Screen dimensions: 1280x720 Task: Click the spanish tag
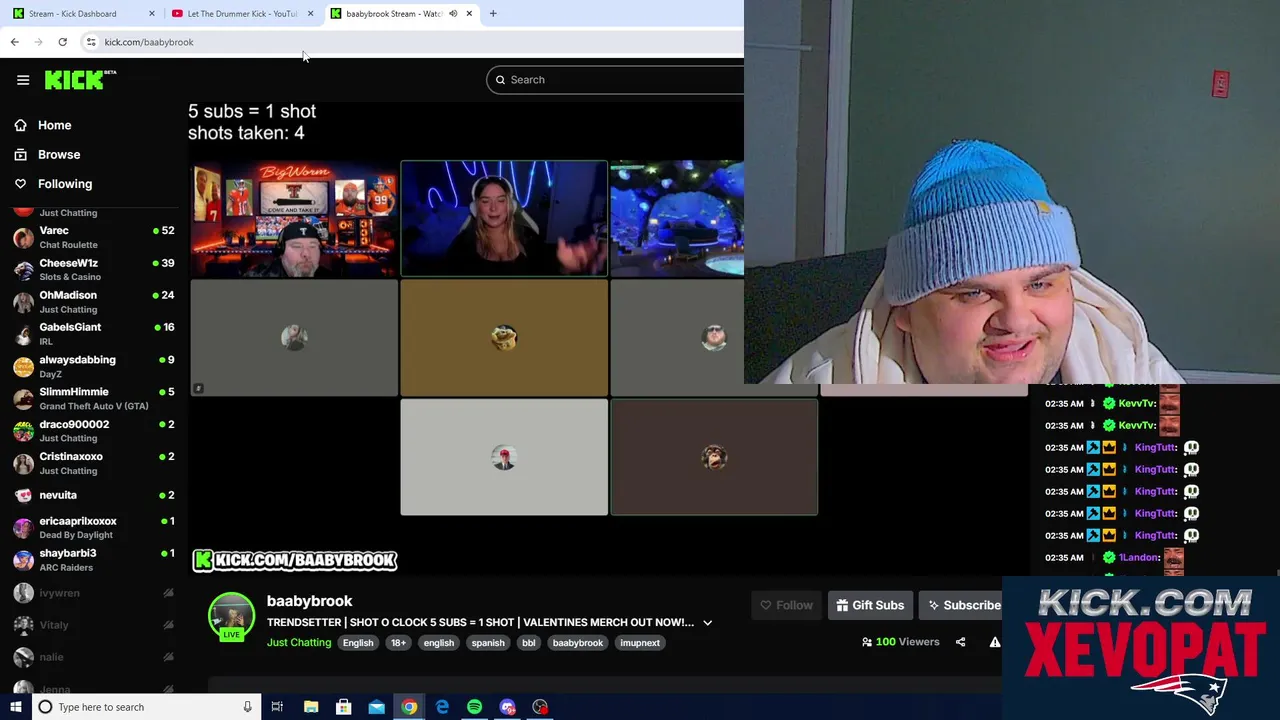(488, 643)
